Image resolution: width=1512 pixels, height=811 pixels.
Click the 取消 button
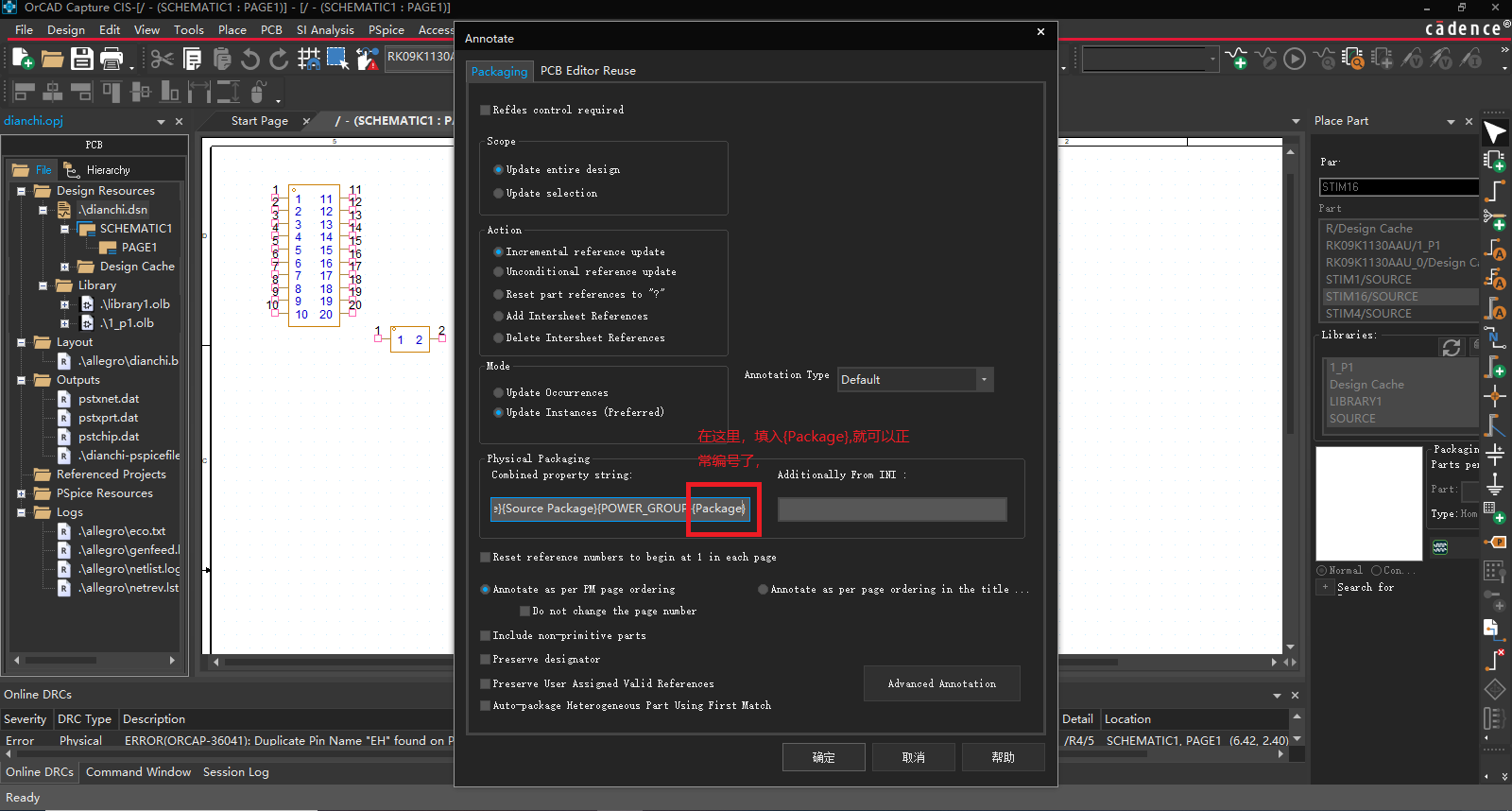tap(914, 757)
